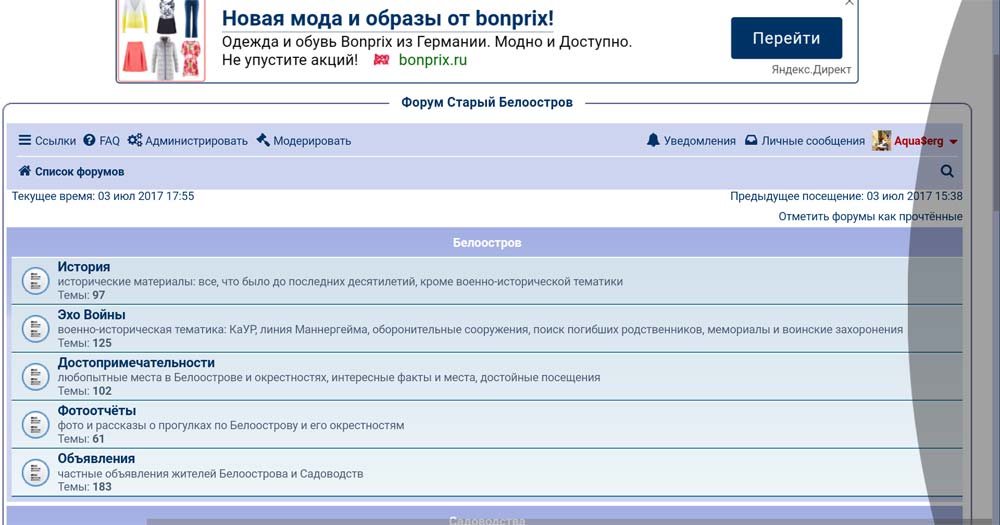Image resolution: width=1000 pixels, height=525 pixels.
Task: Click the search magnifier icon
Action: tap(947, 172)
